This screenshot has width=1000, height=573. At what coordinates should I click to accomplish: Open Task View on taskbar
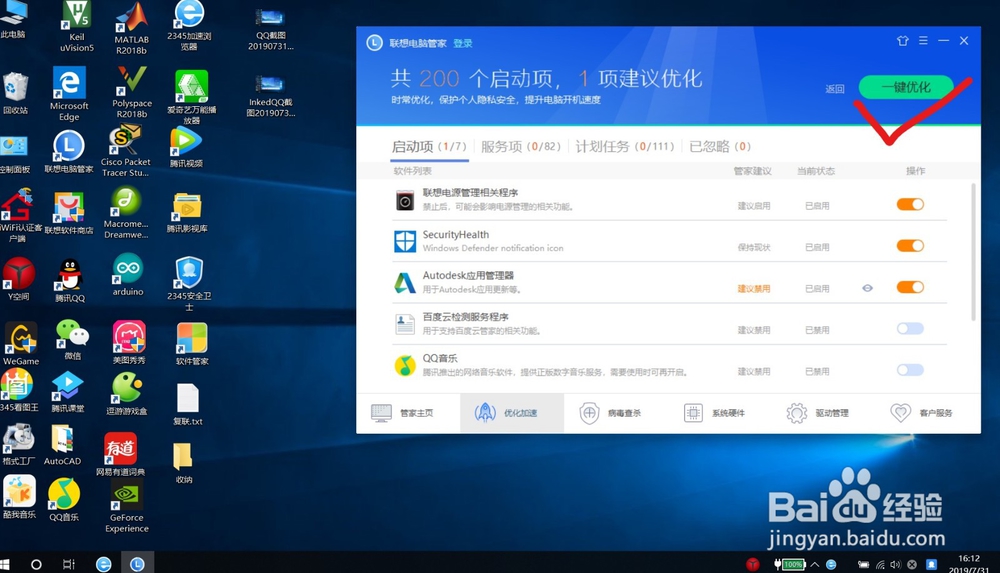pyautogui.click(x=68, y=564)
